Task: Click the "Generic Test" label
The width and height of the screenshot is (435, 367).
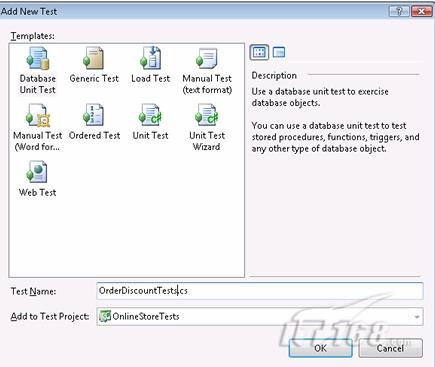Action: pos(94,79)
